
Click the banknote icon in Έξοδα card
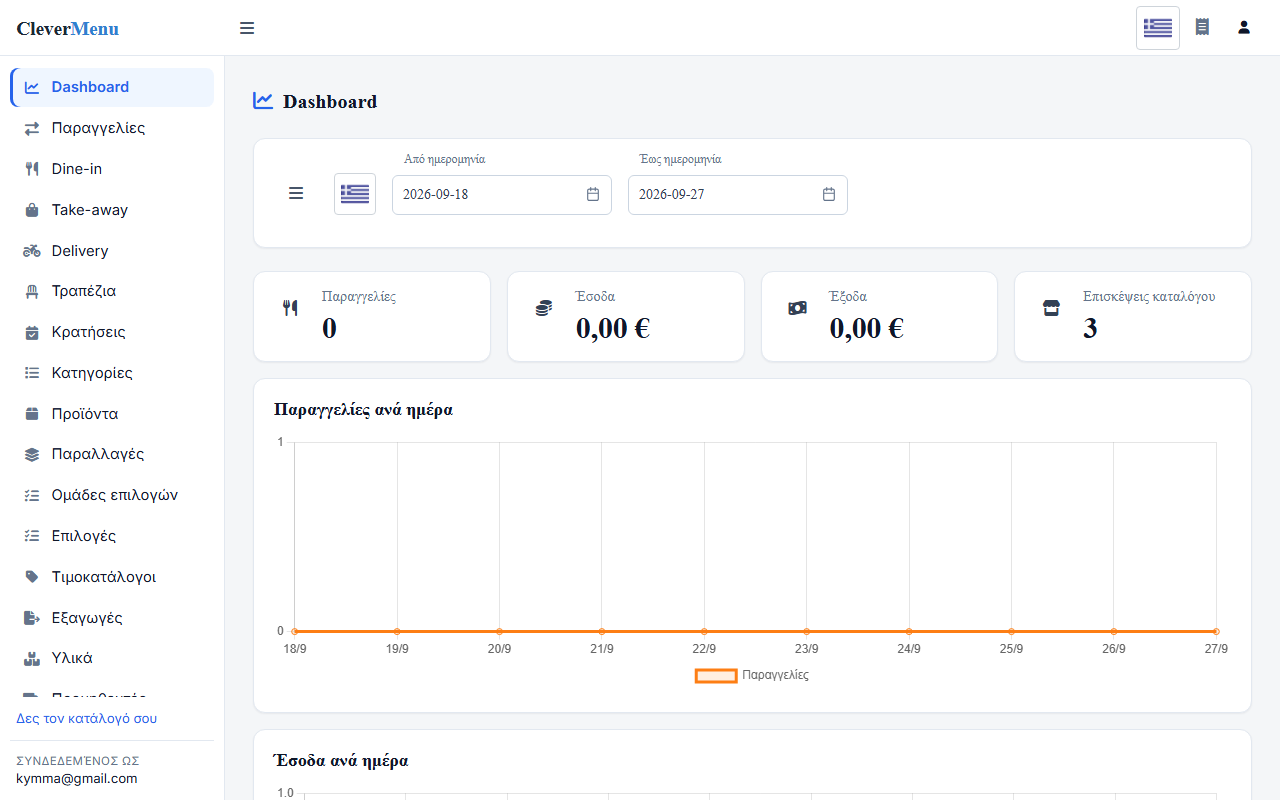797,308
